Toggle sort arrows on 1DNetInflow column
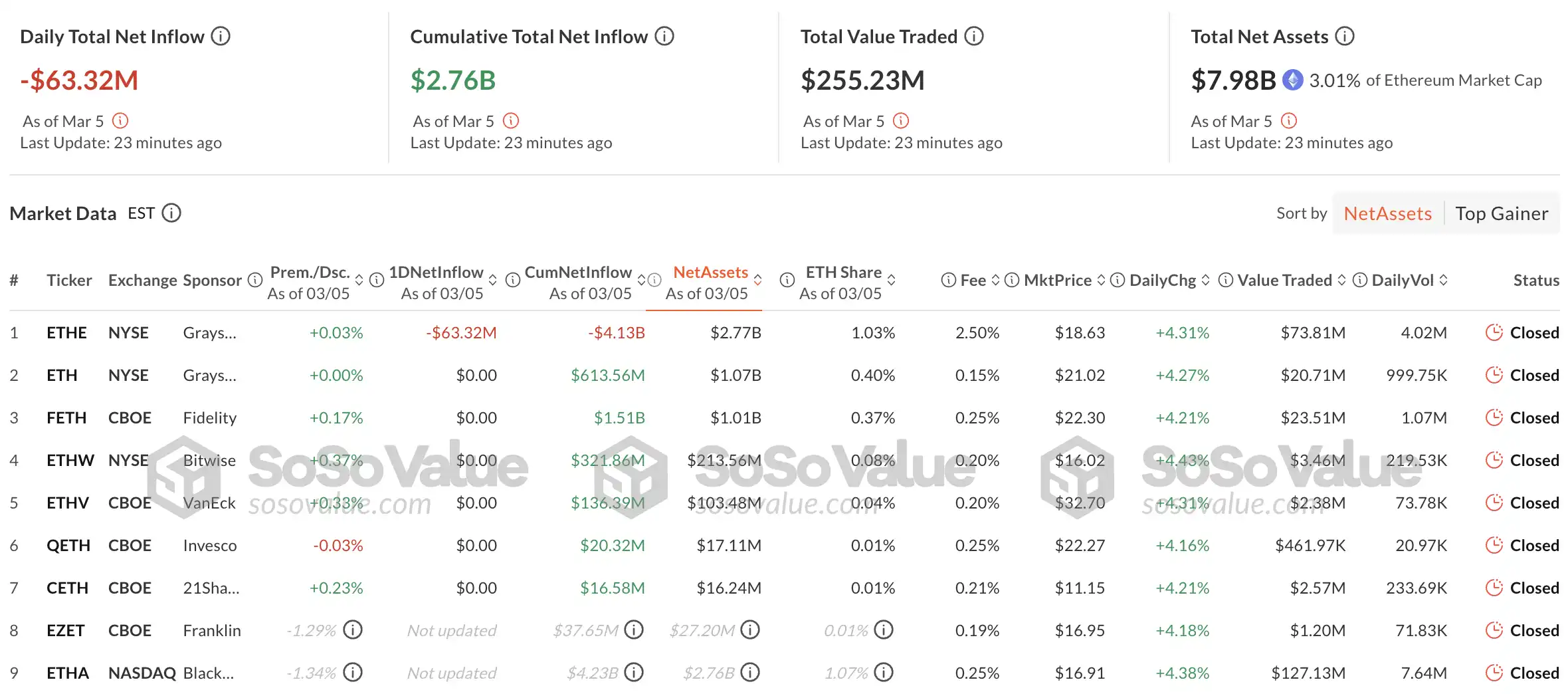The height and width of the screenshot is (694, 1568). [492, 281]
